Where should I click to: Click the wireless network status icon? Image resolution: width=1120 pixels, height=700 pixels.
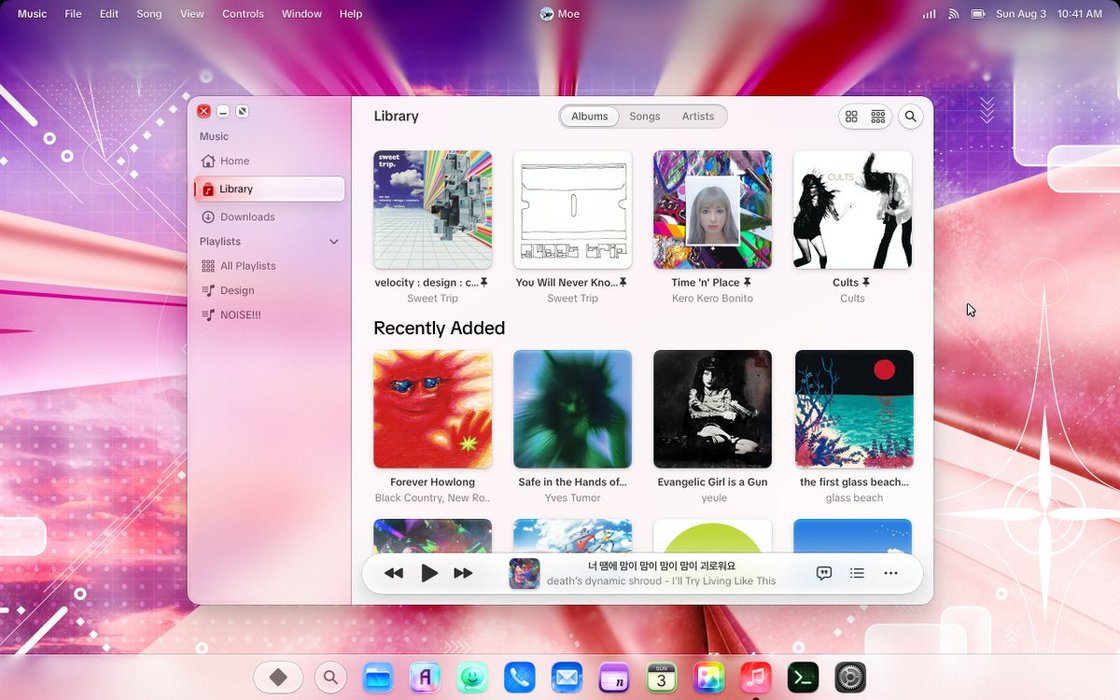[954, 14]
